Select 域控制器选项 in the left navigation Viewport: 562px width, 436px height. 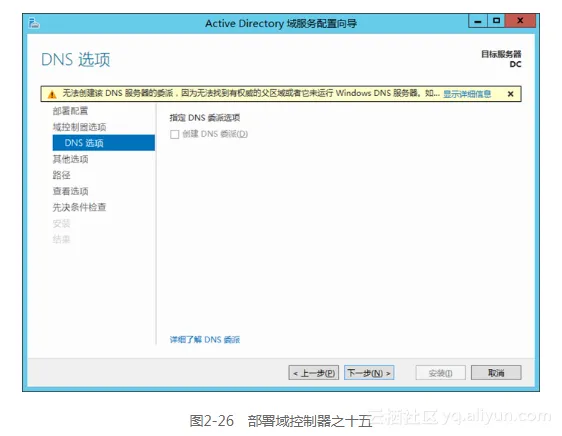[x=79, y=127]
